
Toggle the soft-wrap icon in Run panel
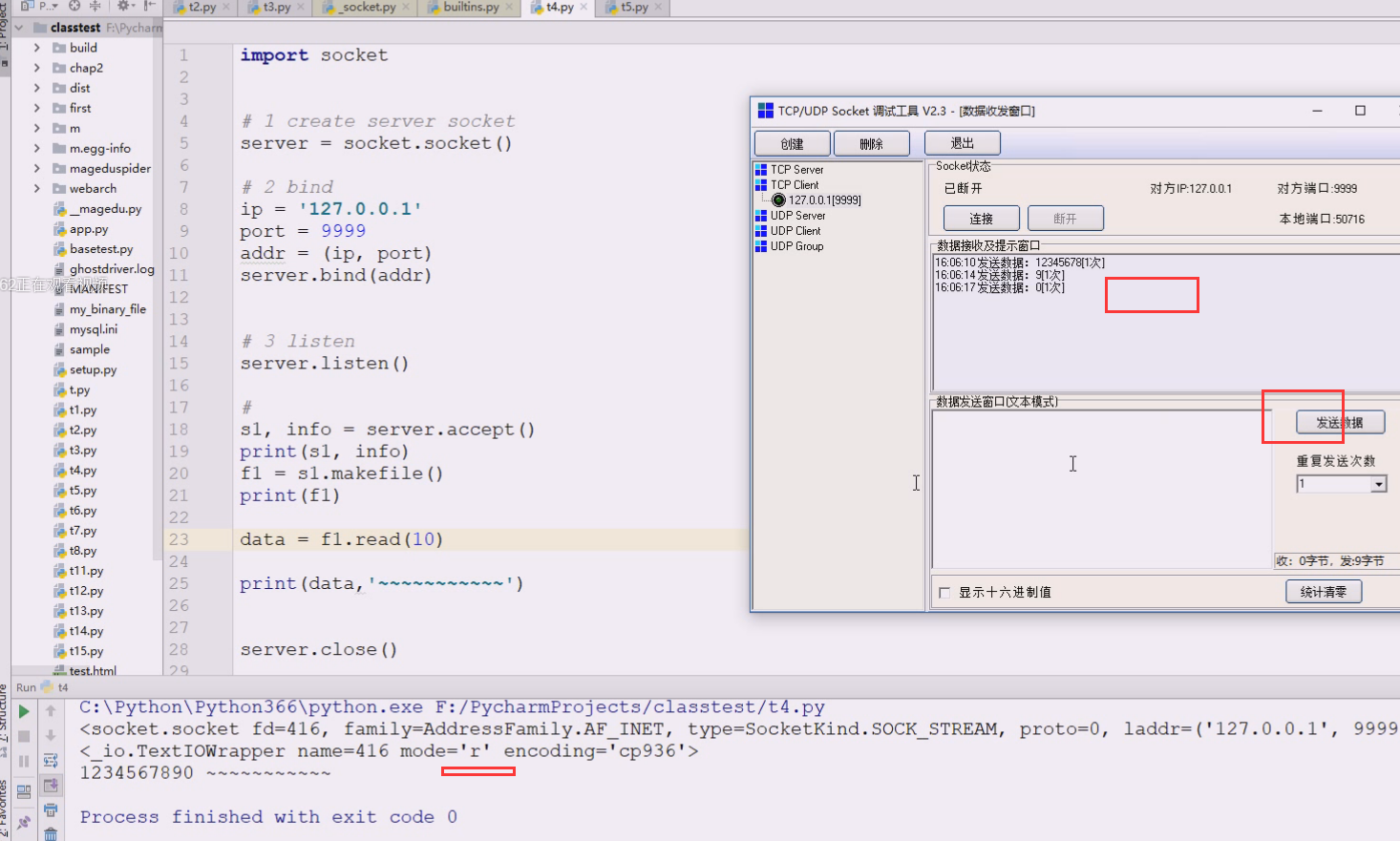(50, 760)
